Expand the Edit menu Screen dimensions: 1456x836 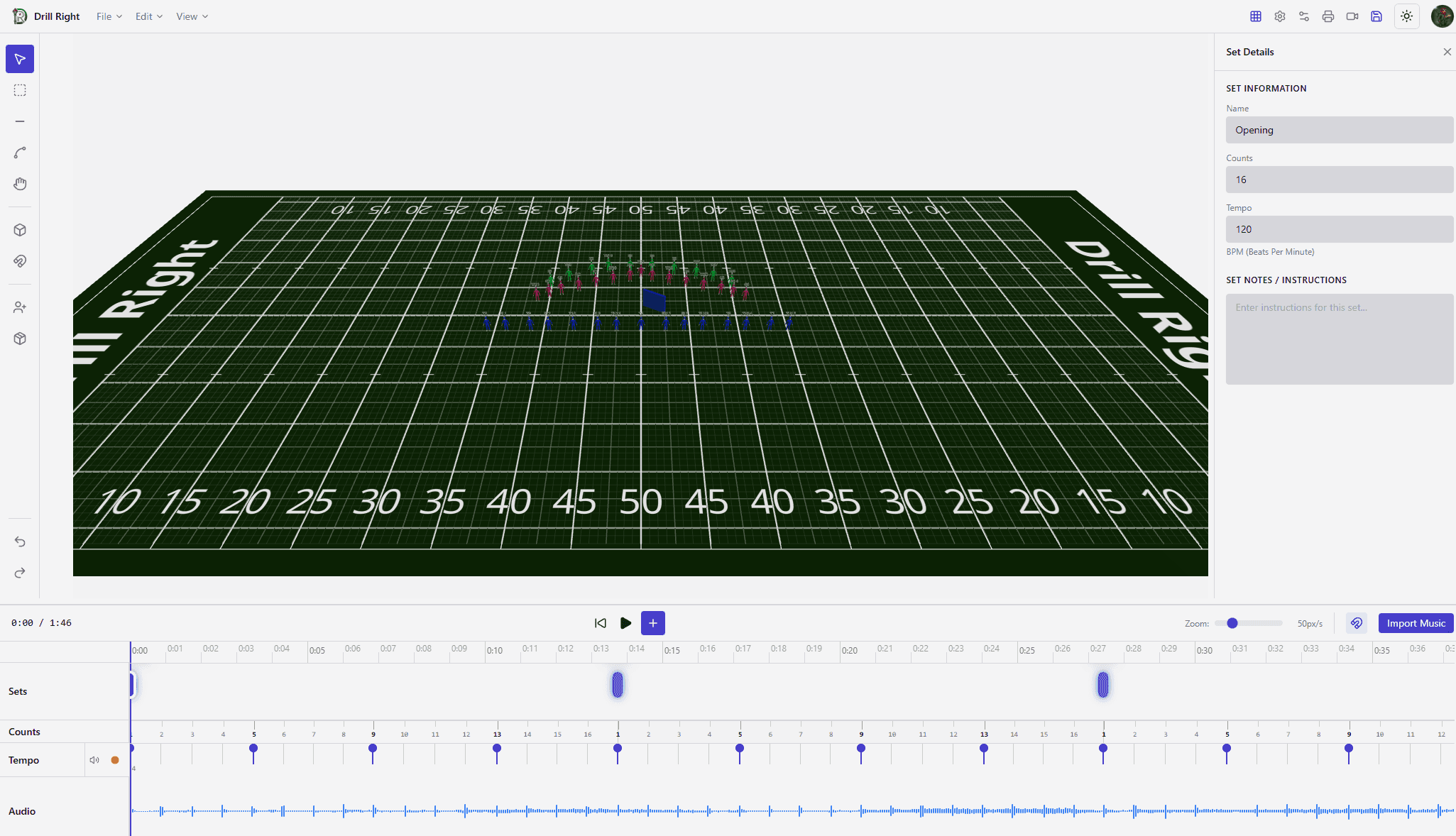(x=149, y=16)
